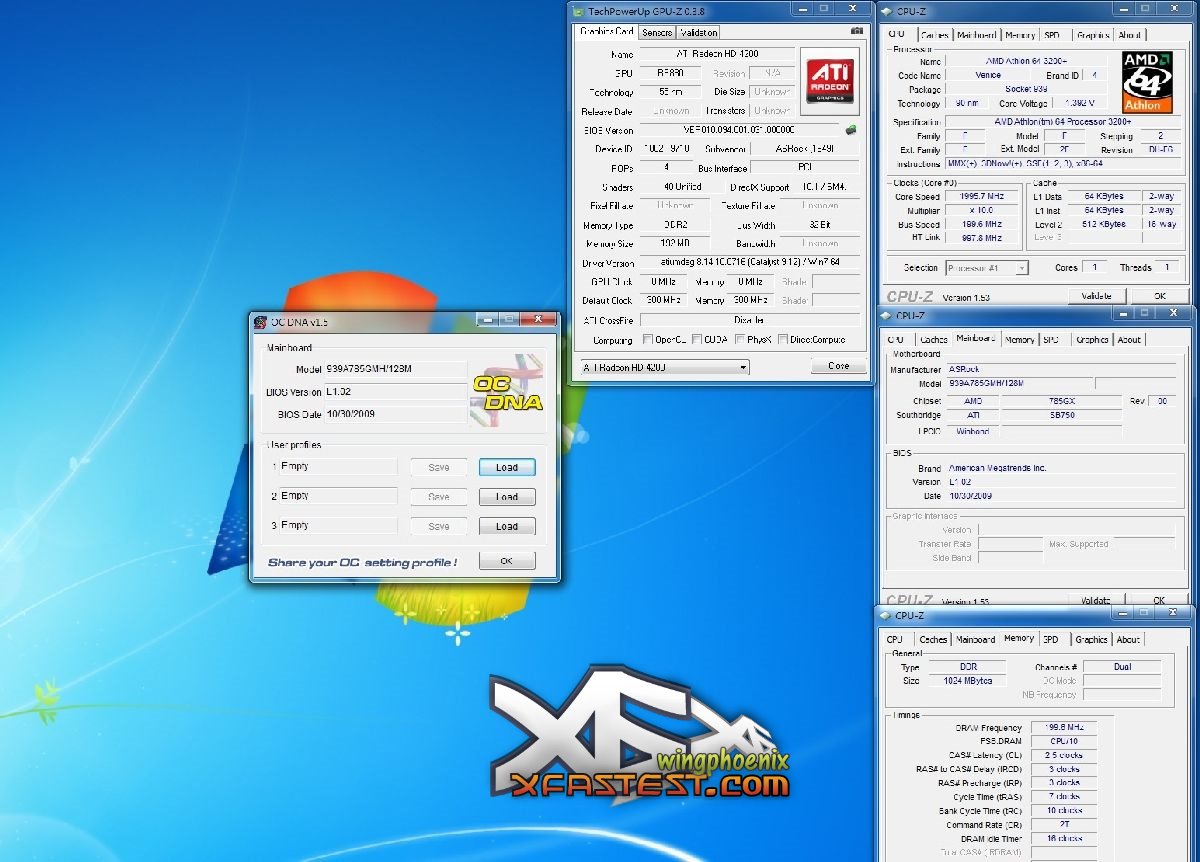This screenshot has height=862, width=1200.
Task: Click the ATI Radeon logo in GPU-Z
Action: (830, 81)
